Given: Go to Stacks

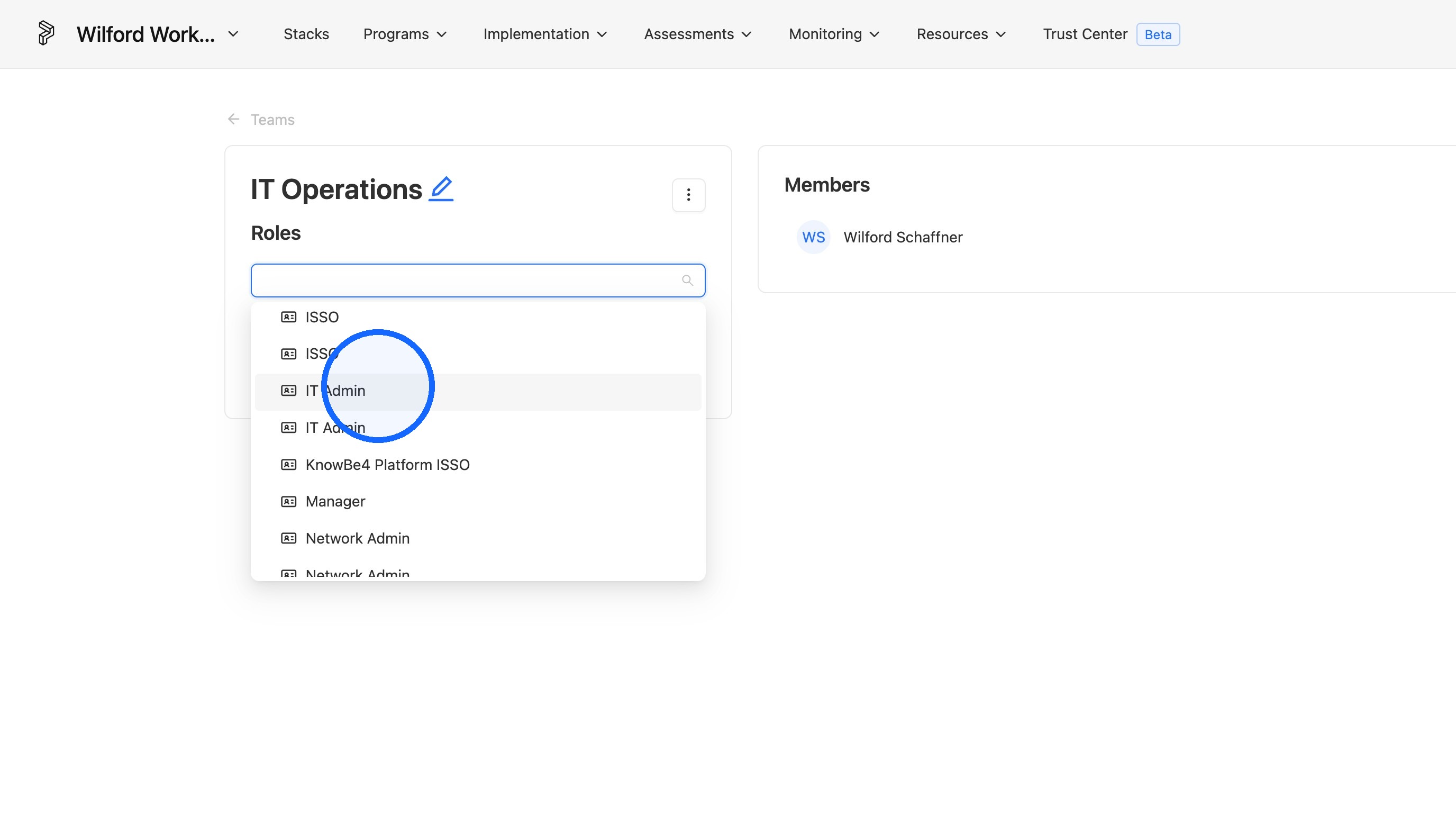Looking at the screenshot, I should [x=306, y=34].
